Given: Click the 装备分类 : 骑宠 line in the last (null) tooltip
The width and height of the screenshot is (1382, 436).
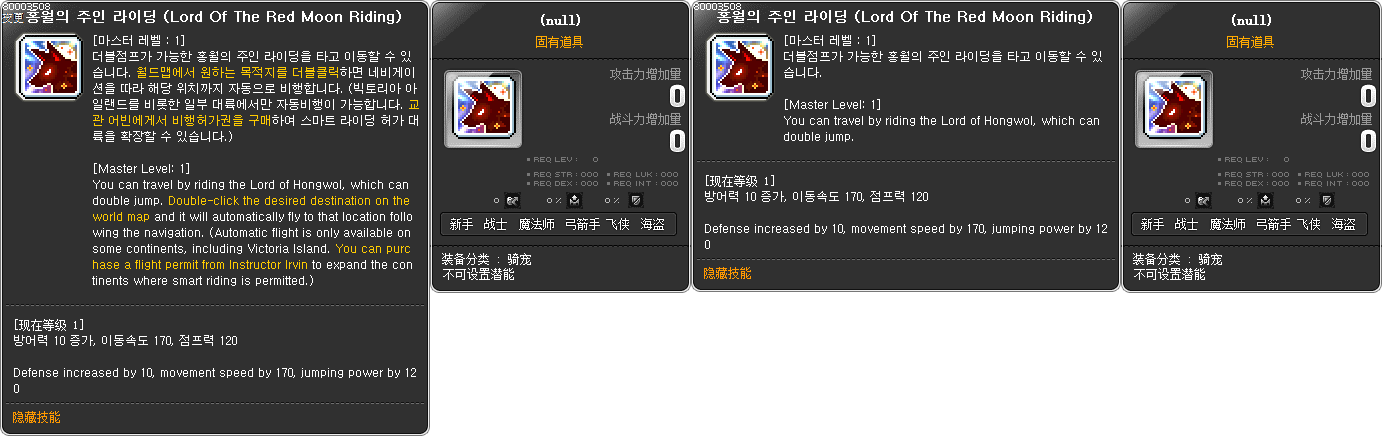Looking at the screenshot, I should click(1176, 259).
